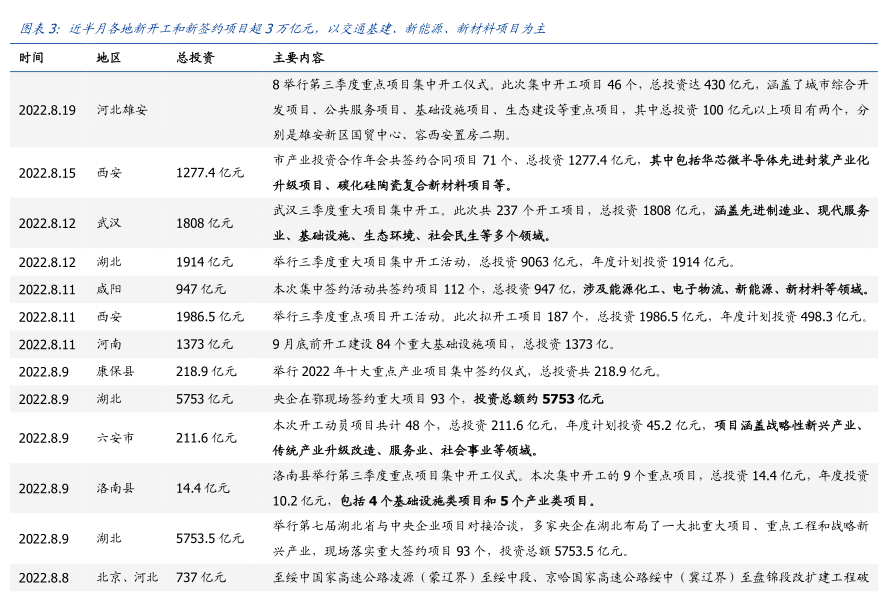896x598 pixels.
Task: Select the date cell 2022.8.19
Action: pyautogui.click(x=47, y=109)
